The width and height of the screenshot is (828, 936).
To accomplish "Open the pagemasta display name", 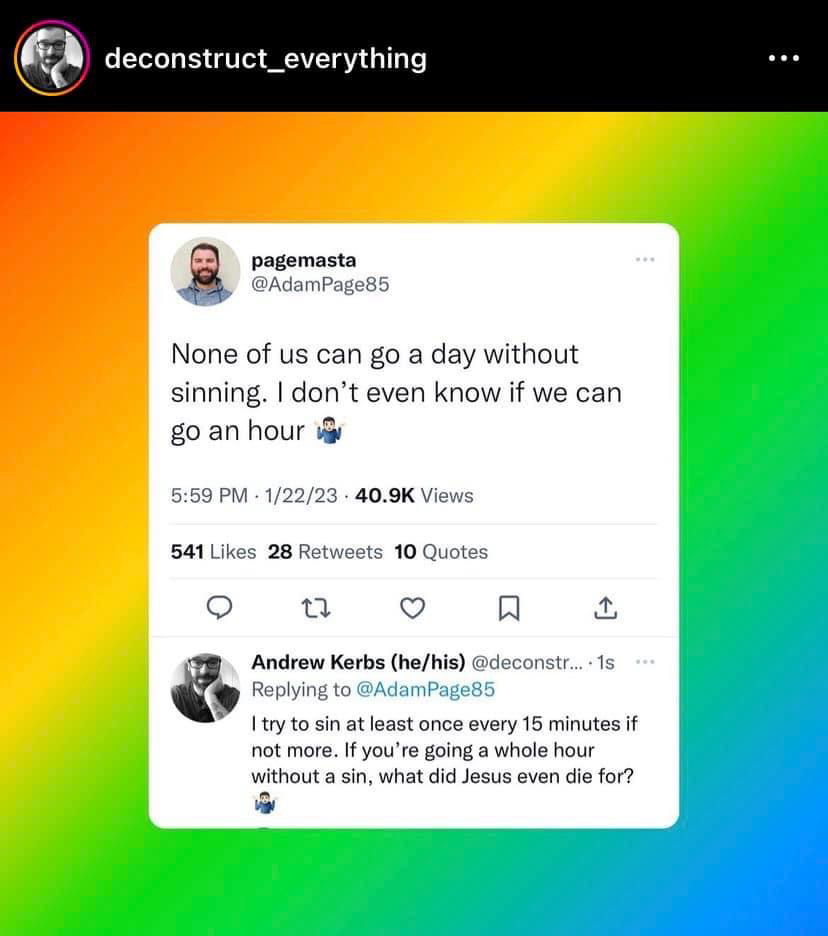I will [x=304, y=260].
